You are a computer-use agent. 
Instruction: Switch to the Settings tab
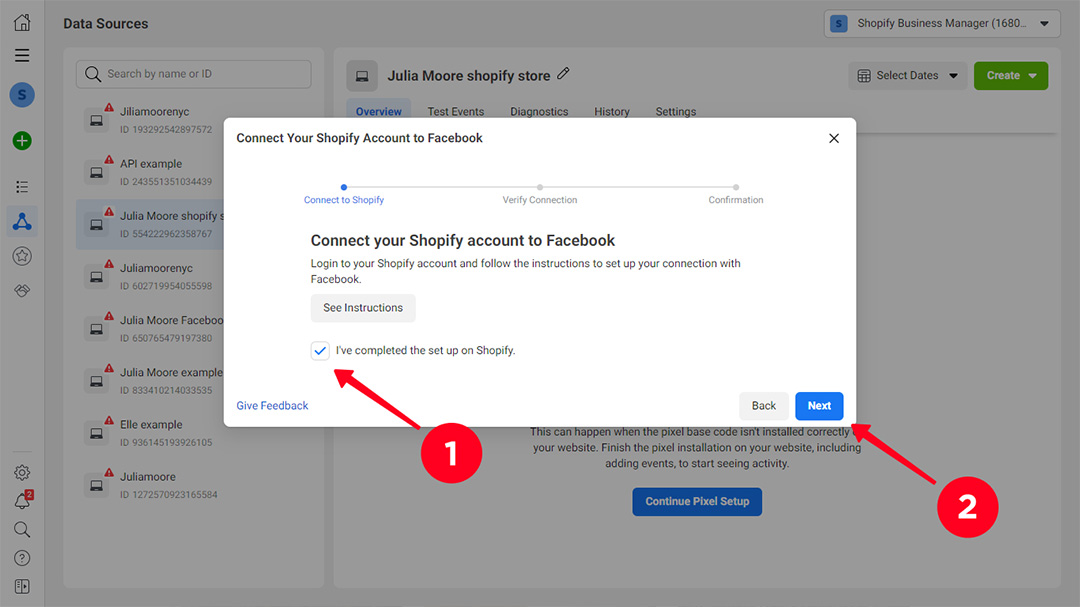tap(676, 112)
